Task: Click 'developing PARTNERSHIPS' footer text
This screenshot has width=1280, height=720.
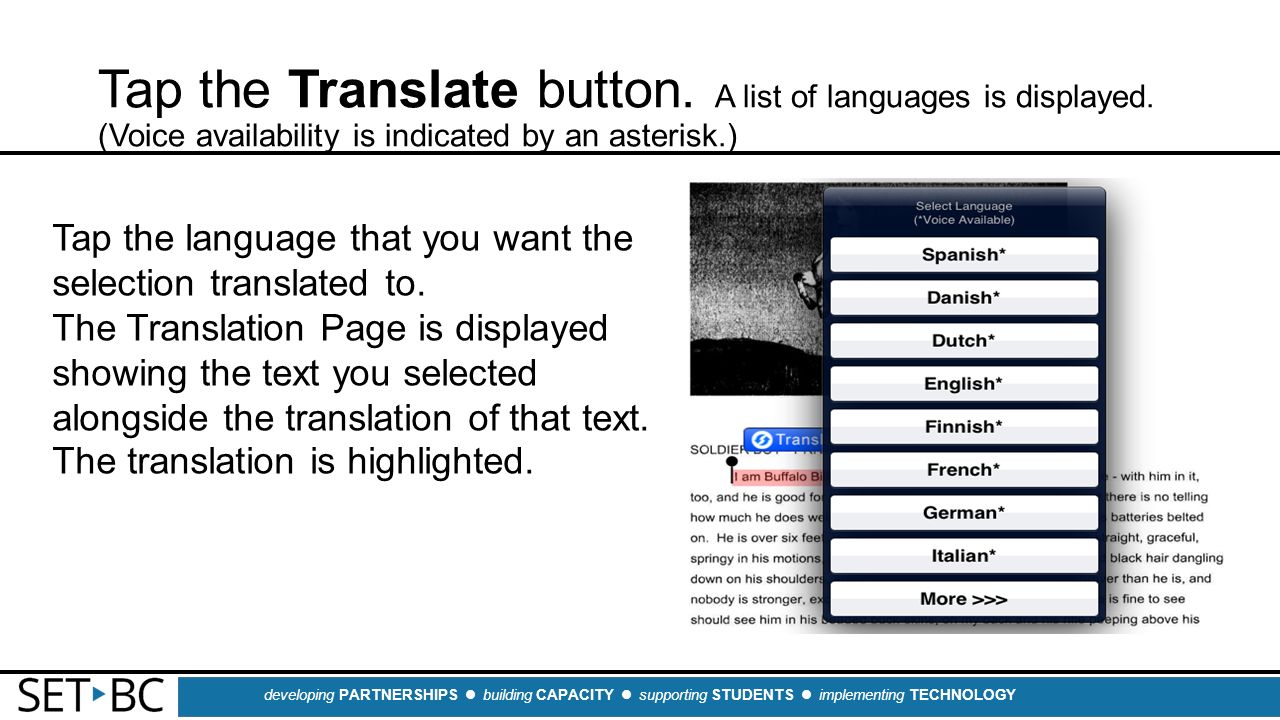Action: 361,695
